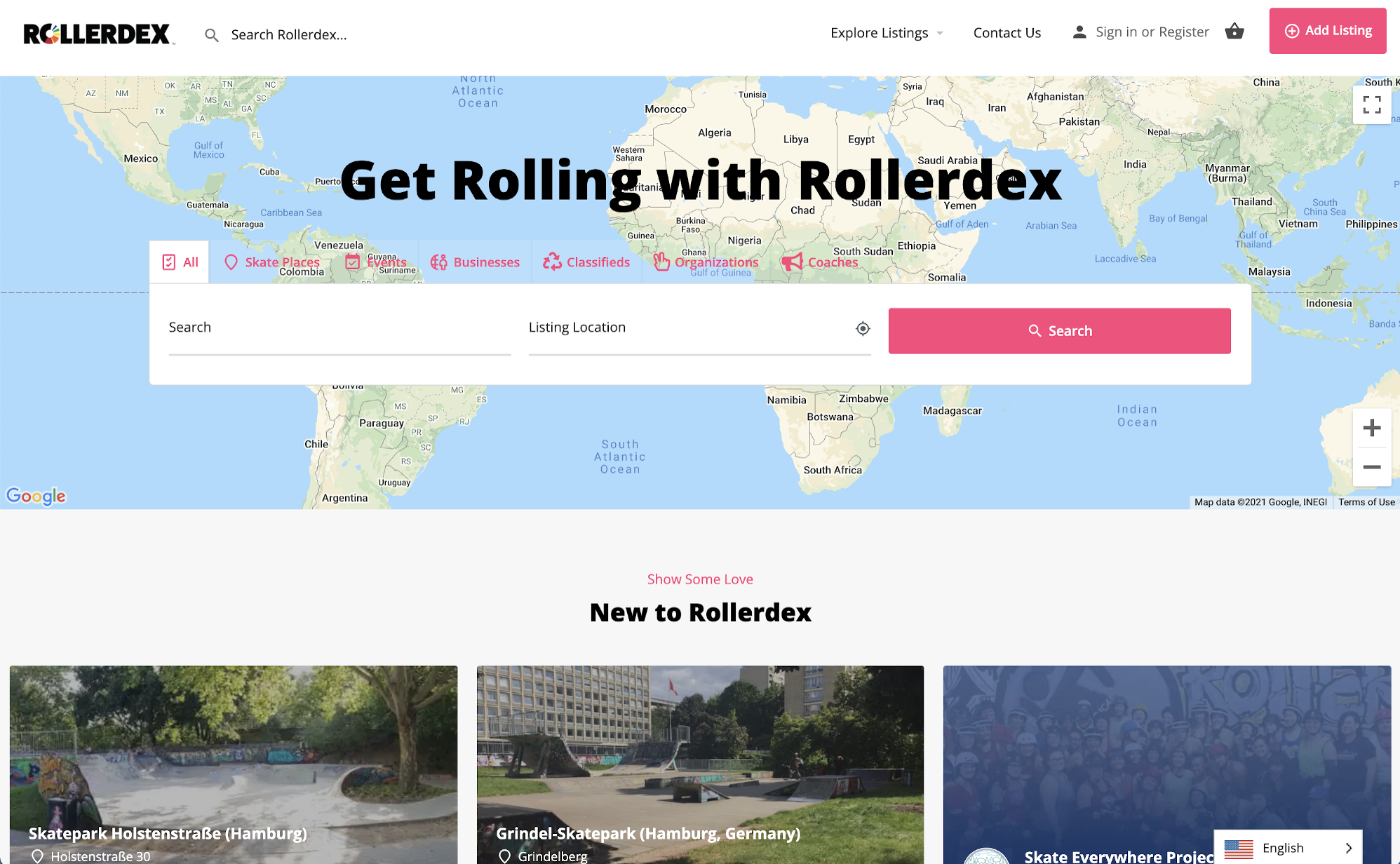
Task: Open Grindel-Skatepark listing thumbnail
Action: coord(700,764)
